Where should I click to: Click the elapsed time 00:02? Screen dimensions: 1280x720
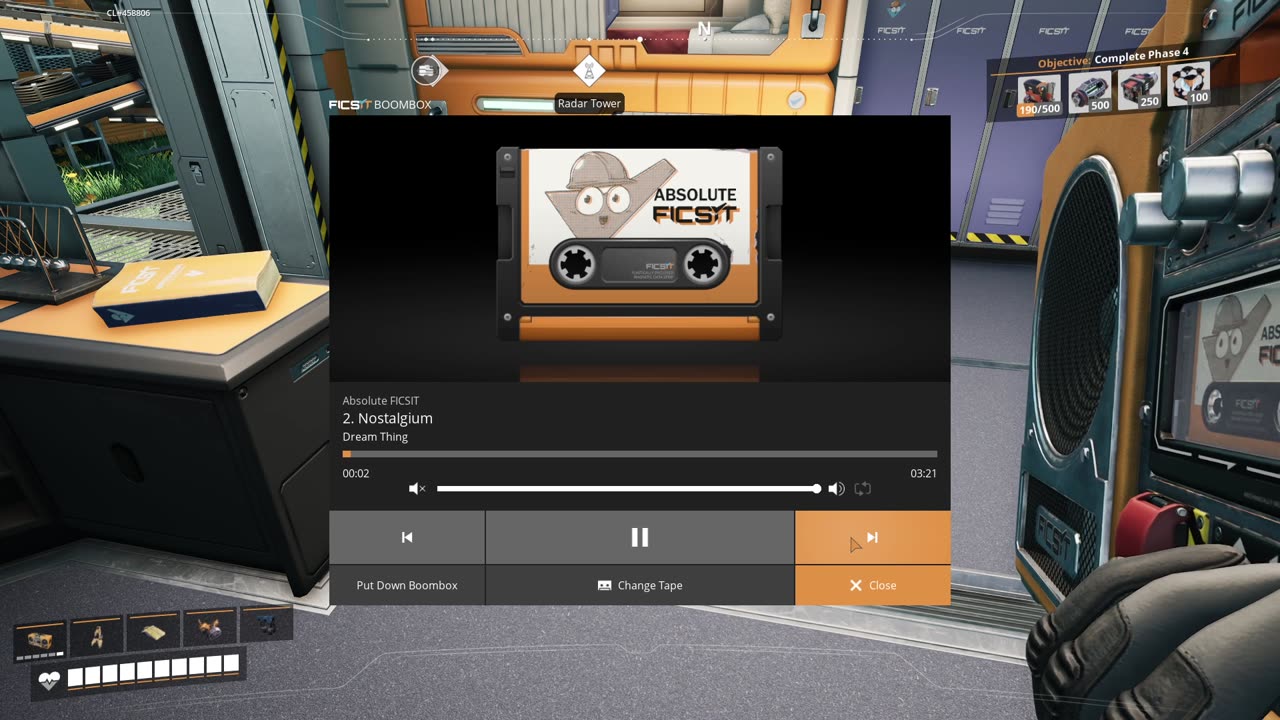(356, 473)
